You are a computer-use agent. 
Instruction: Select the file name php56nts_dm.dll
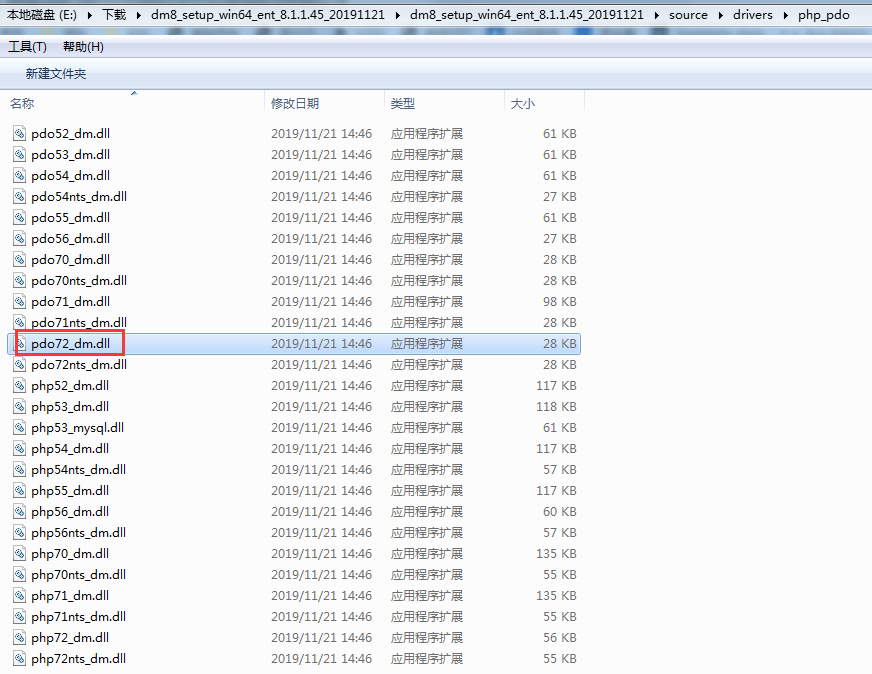coord(78,533)
